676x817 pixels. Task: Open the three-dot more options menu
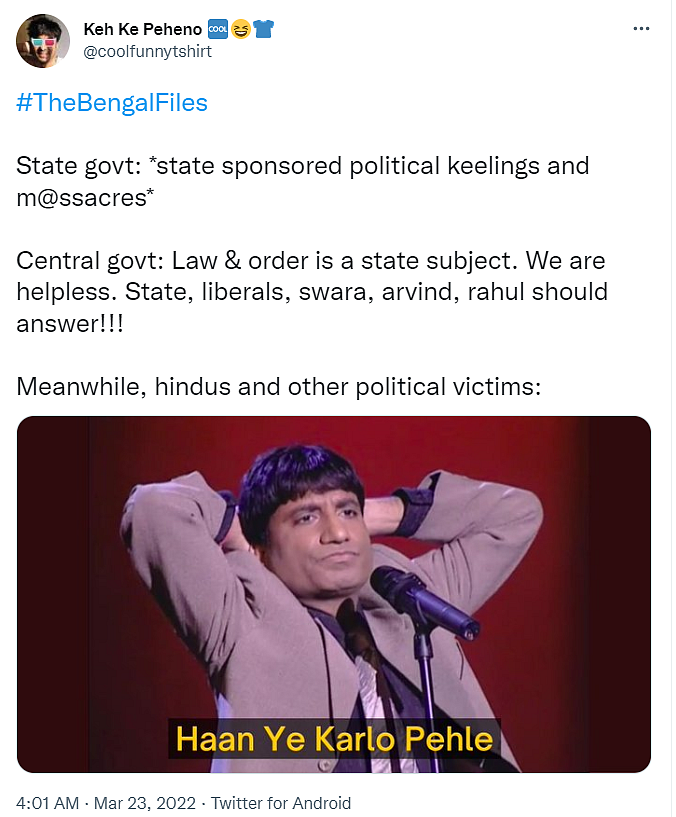click(x=641, y=29)
